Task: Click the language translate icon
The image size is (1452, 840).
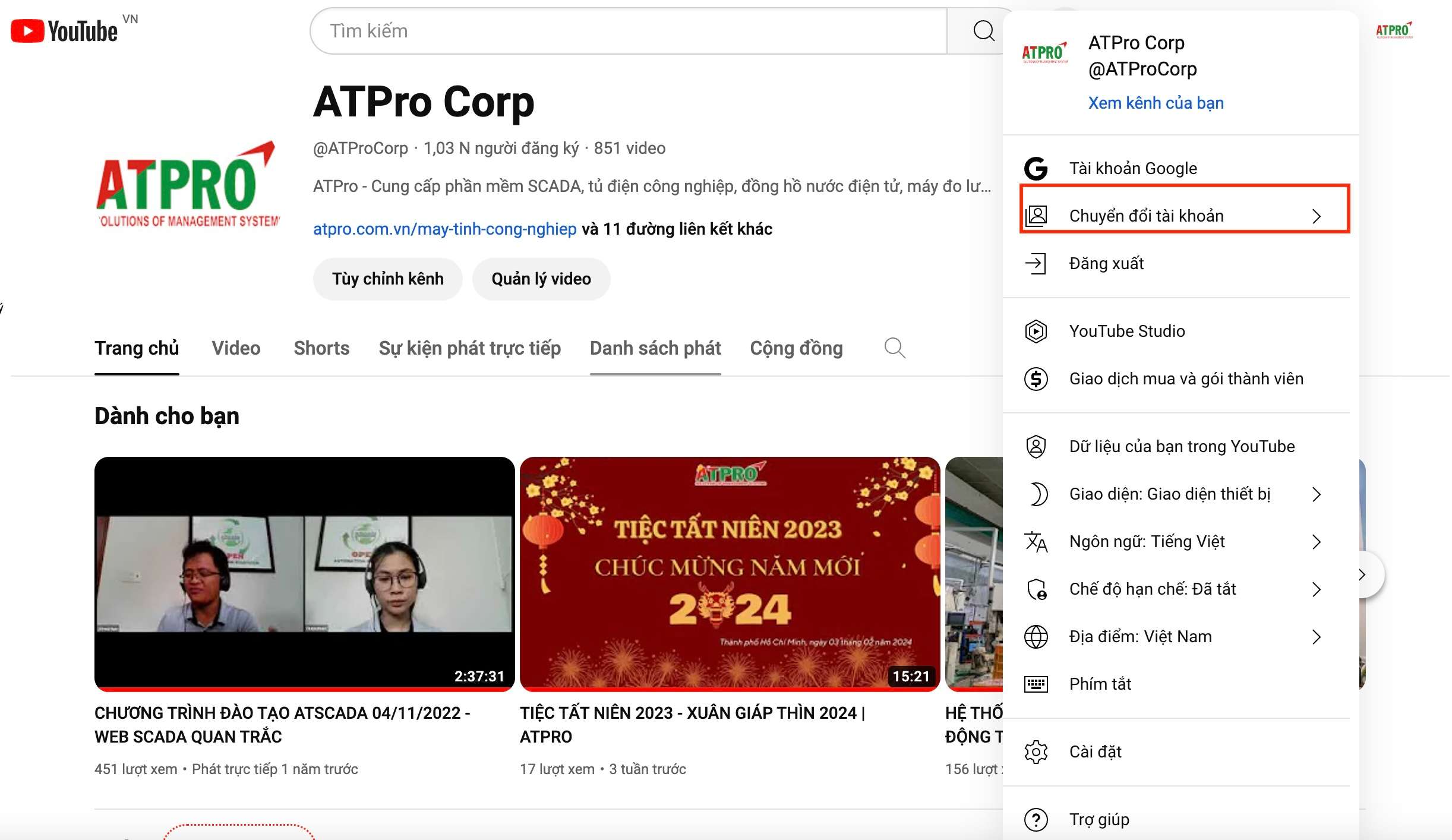Action: (1036, 541)
